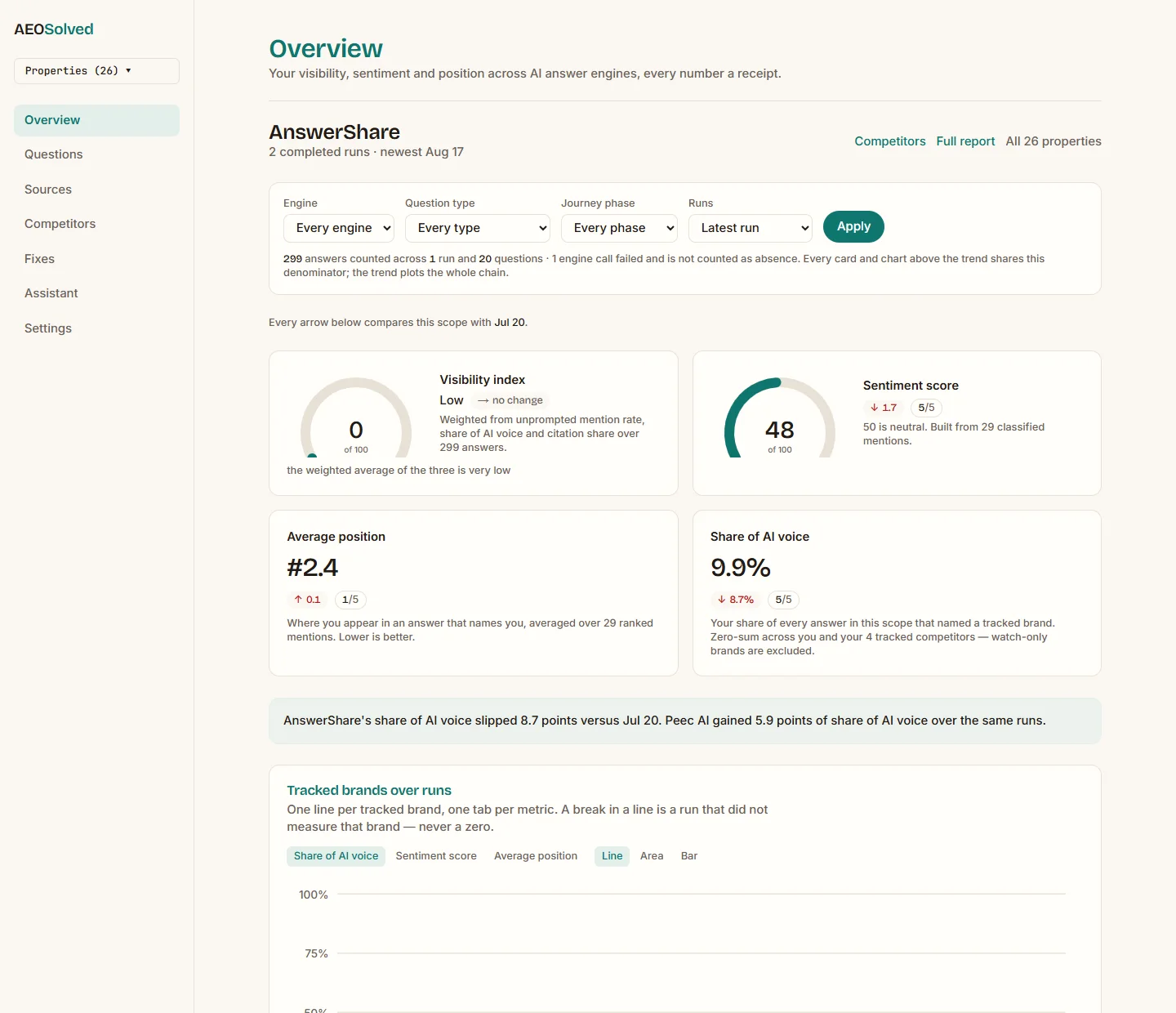This screenshot has height=1013, width=1176.
Task: Select the Share of AI voice tab
Action: click(x=336, y=856)
